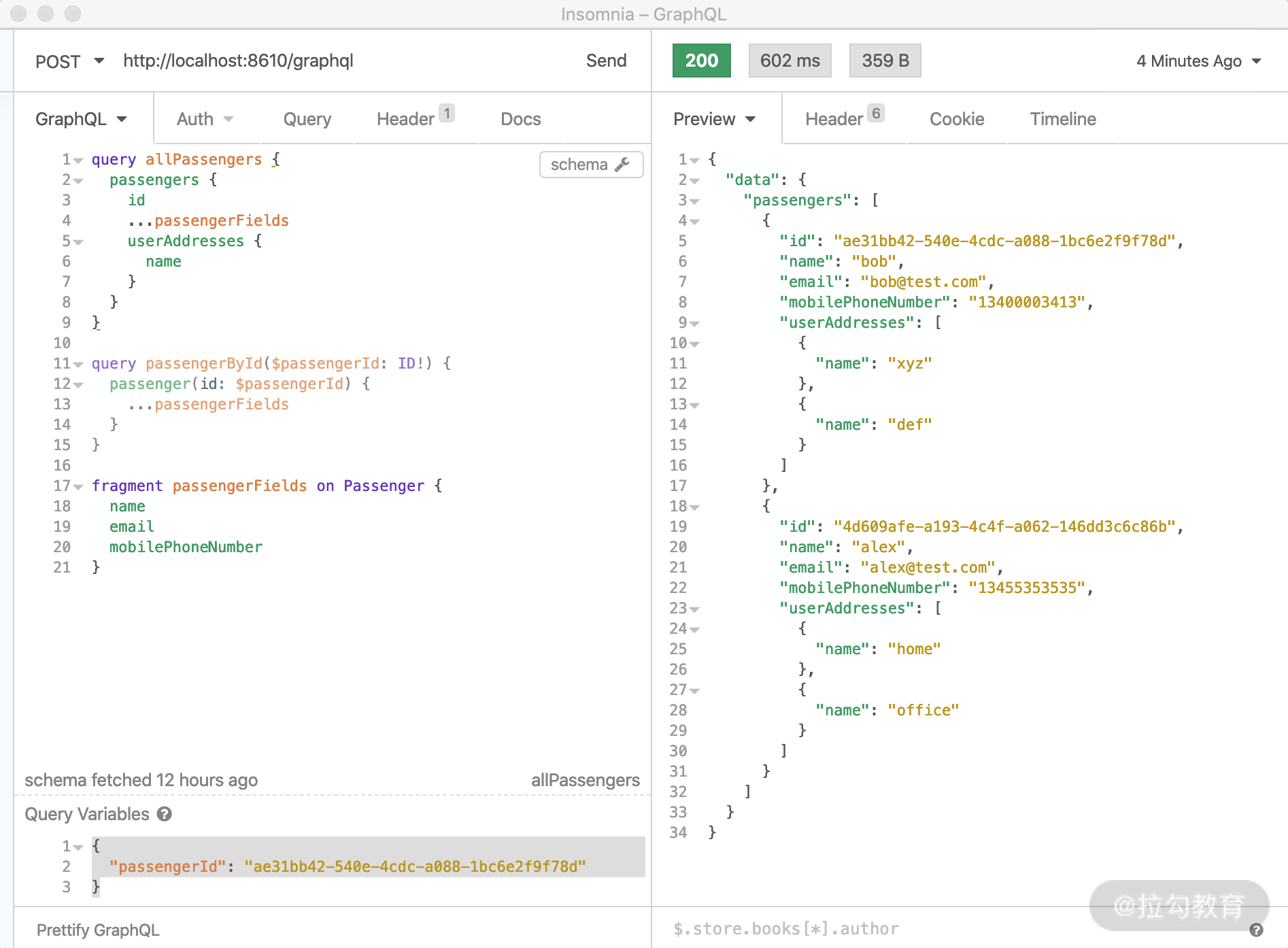This screenshot has width=1288, height=948.
Task: Open the POST method dropdown
Action: [69, 61]
